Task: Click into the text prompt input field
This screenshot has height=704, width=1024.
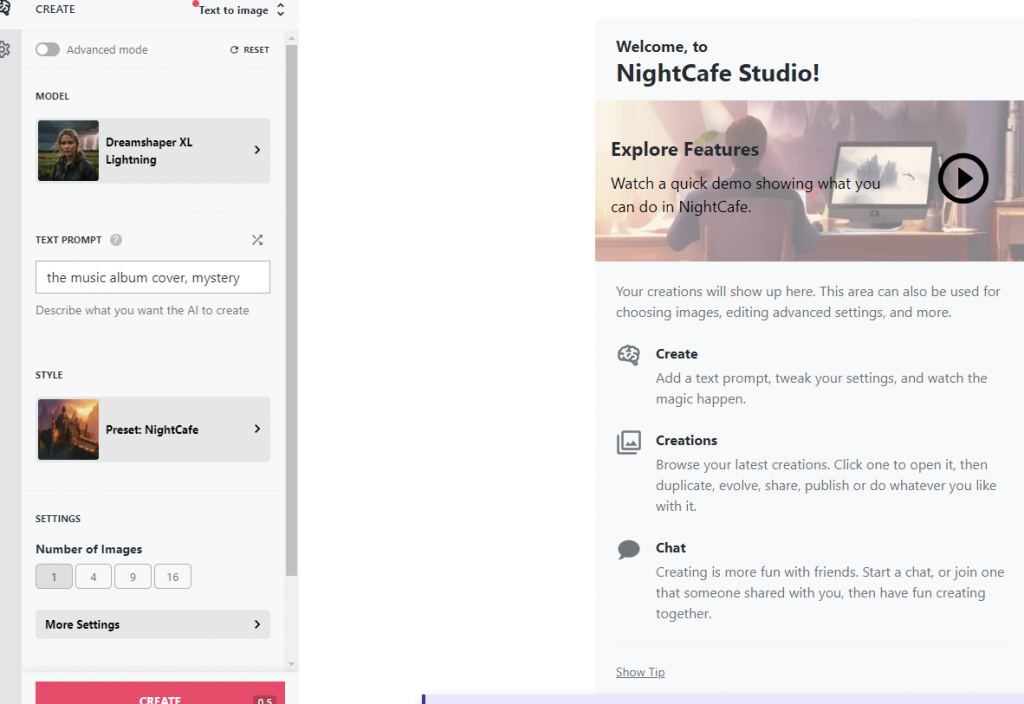Action: (x=153, y=277)
